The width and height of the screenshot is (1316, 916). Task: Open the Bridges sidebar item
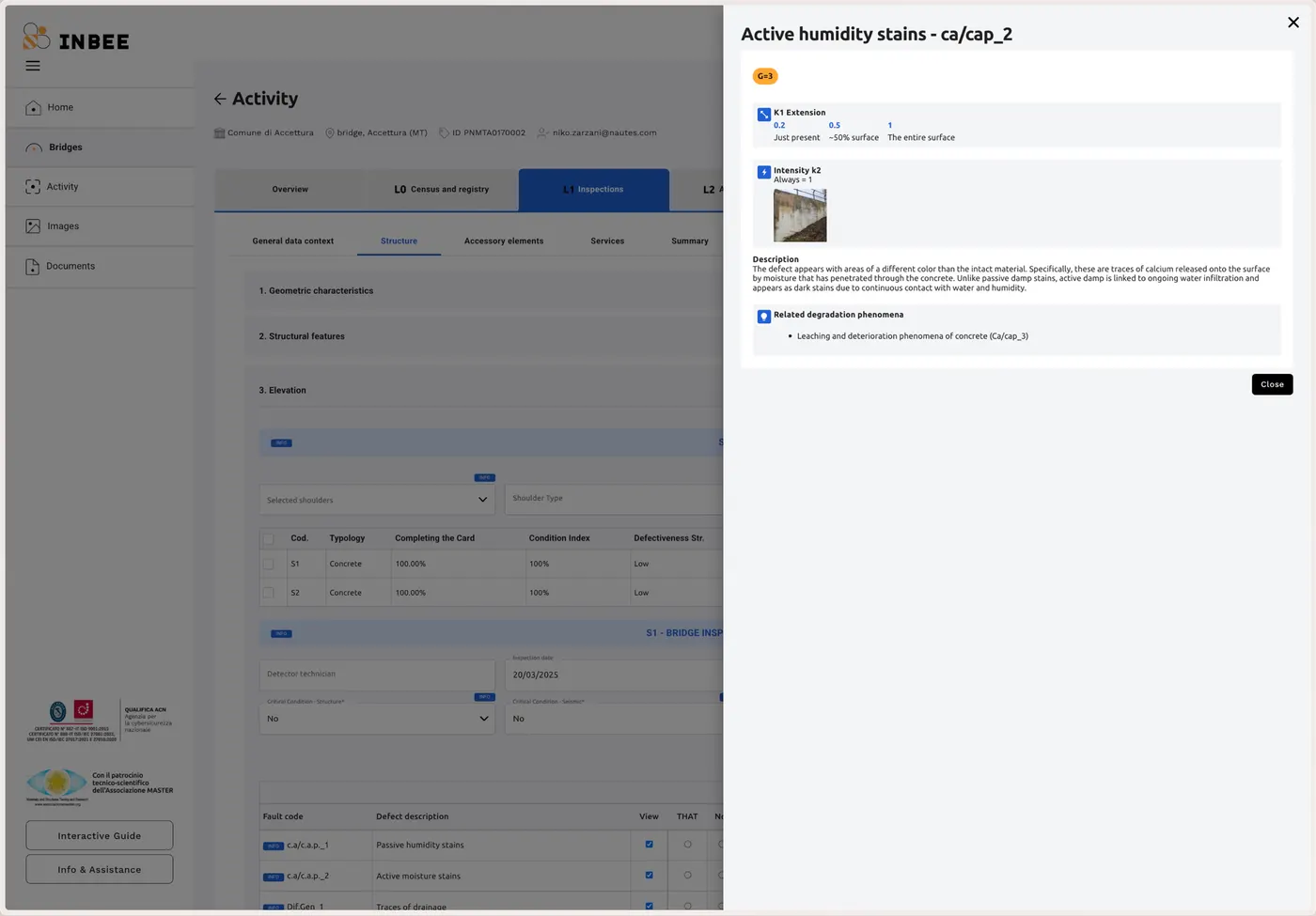101,147
